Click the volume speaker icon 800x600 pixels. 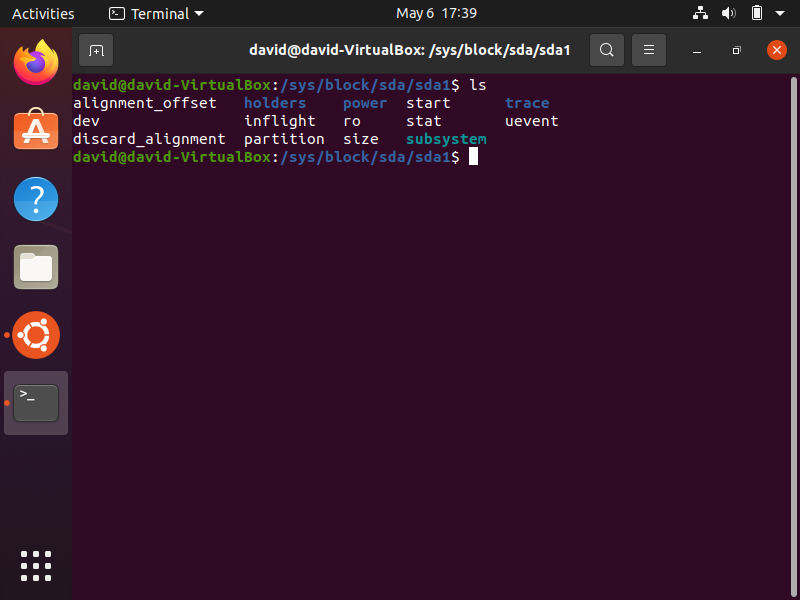(728, 13)
